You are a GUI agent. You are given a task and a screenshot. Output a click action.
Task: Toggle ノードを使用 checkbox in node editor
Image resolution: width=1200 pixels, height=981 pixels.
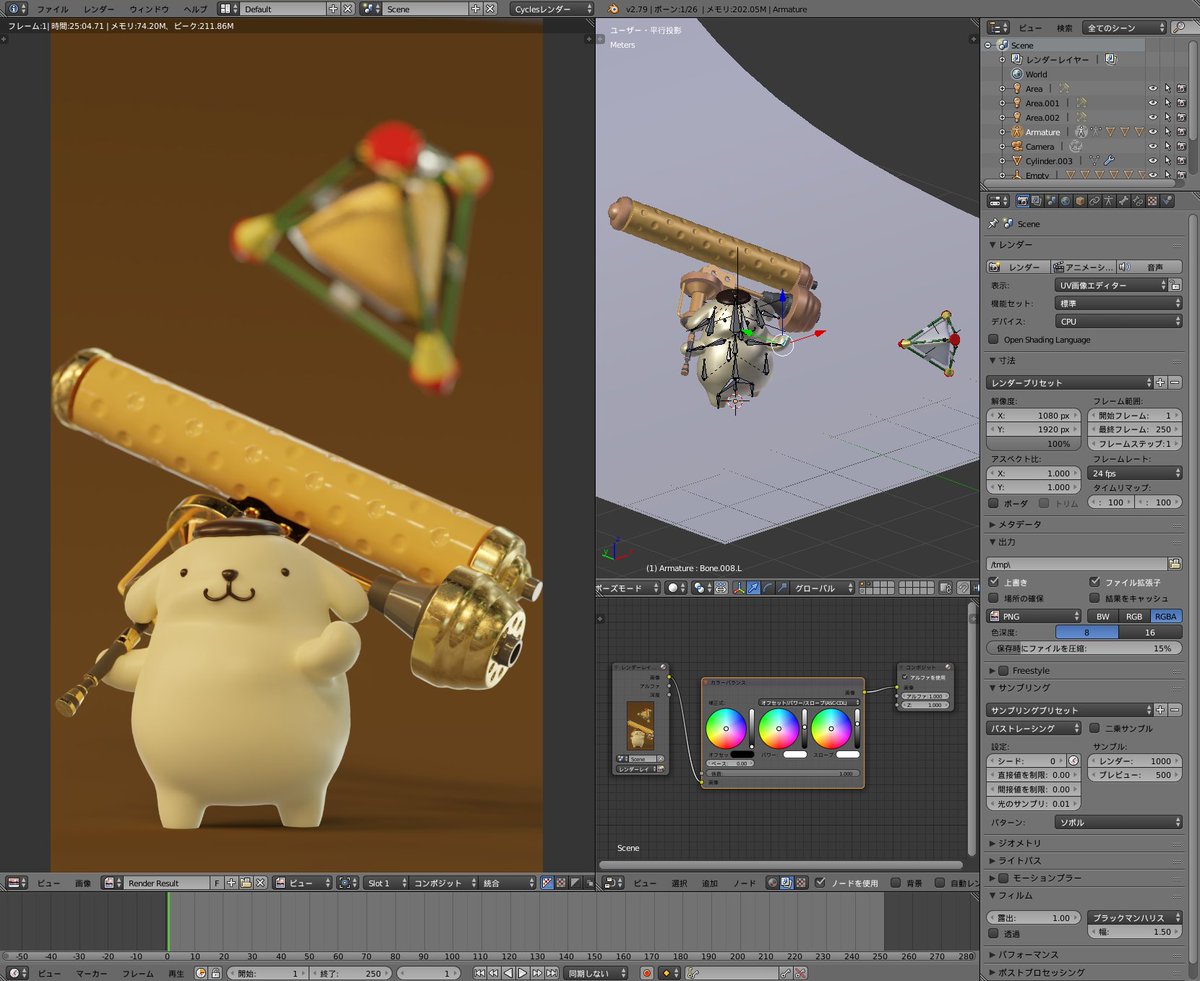[820, 883]
